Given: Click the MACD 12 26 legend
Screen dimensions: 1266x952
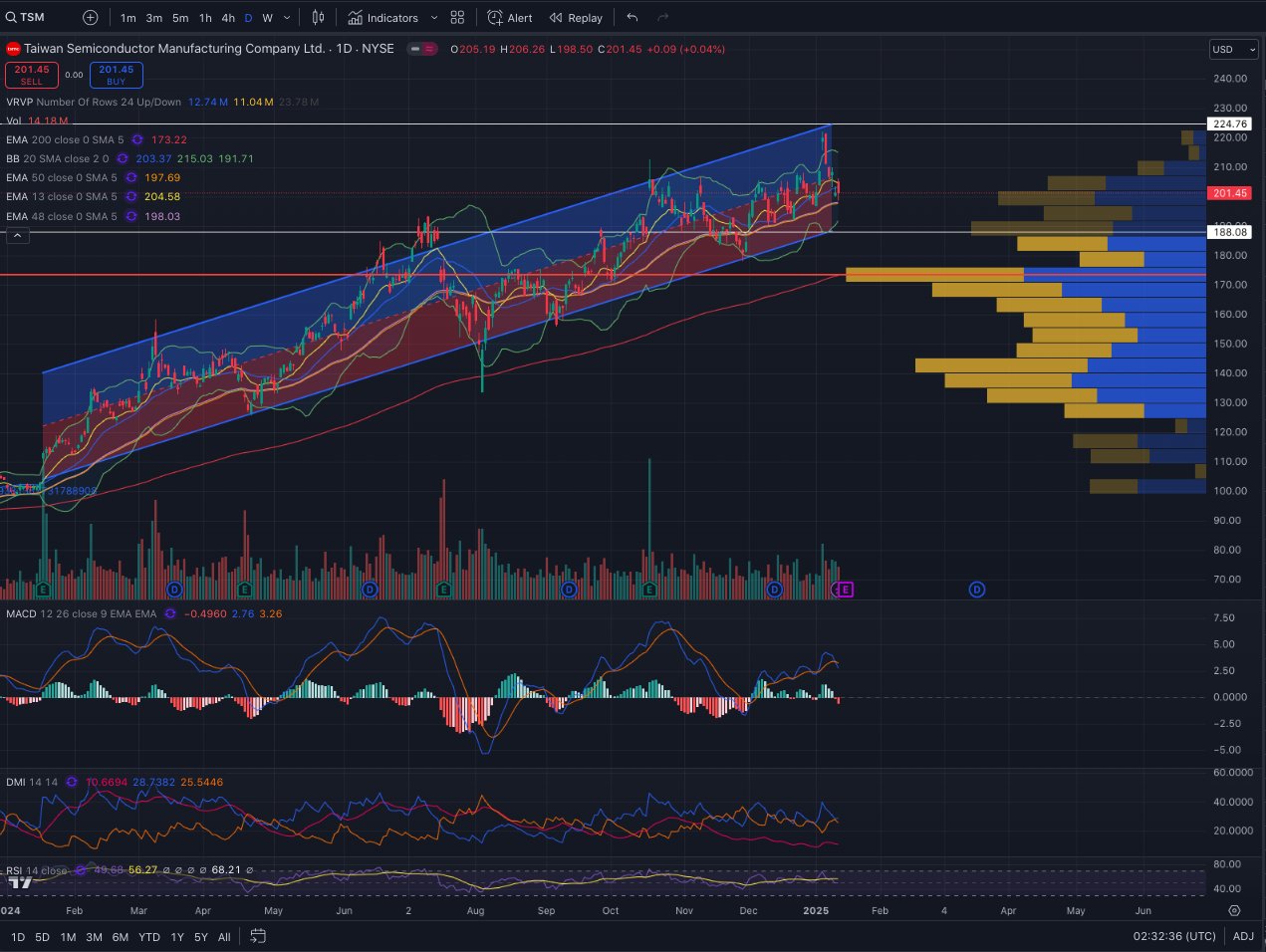Looking at the screenshot, I should (x=81, y=613).
